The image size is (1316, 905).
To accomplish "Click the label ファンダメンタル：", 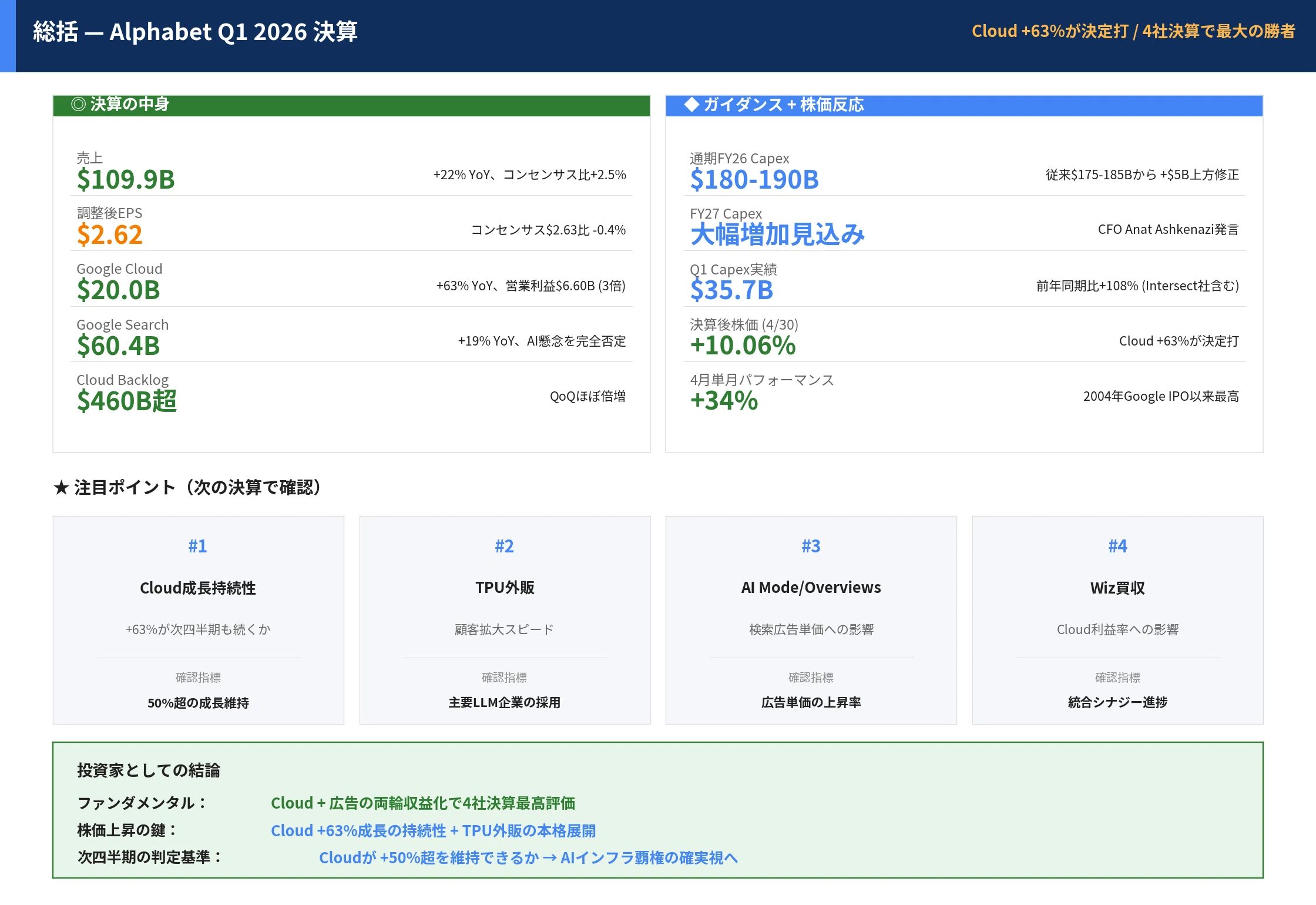I will click(x=143, y=803).
